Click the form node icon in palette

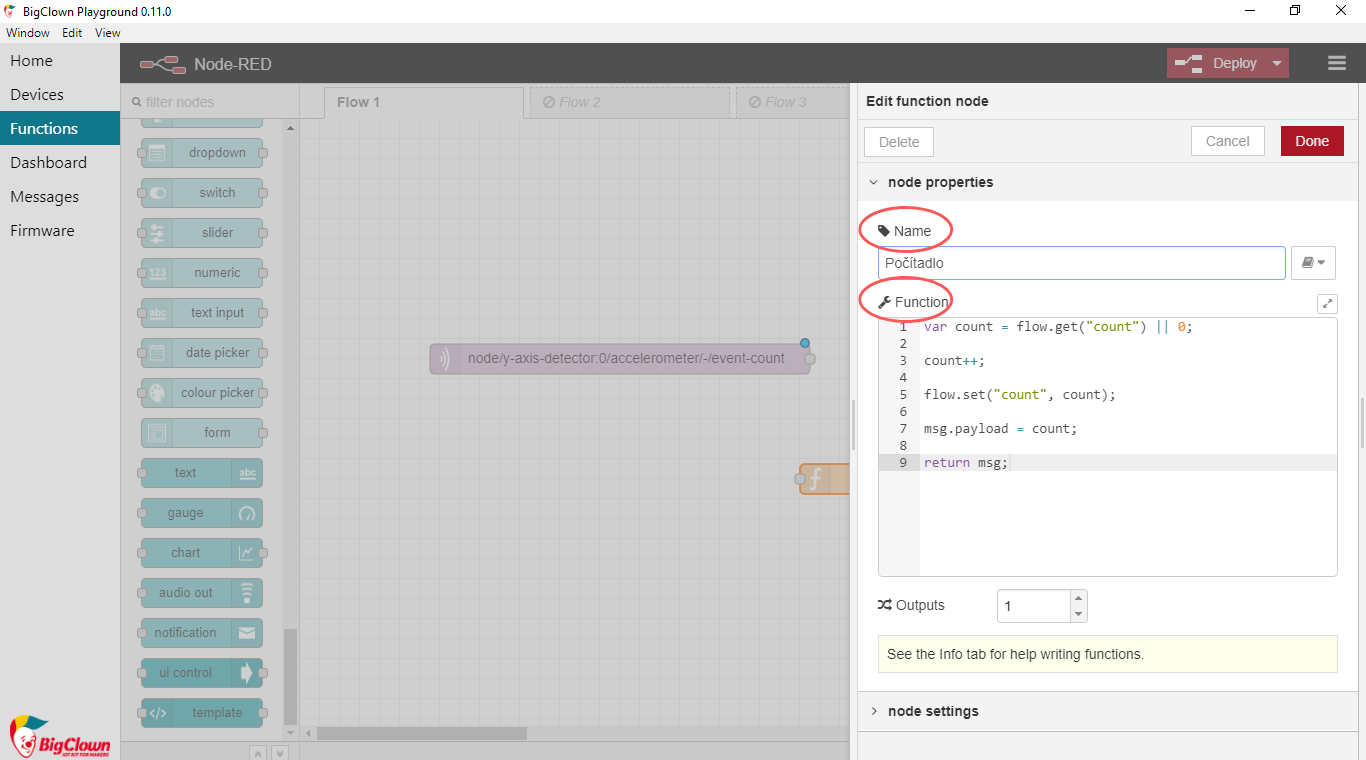coord(157,433)
